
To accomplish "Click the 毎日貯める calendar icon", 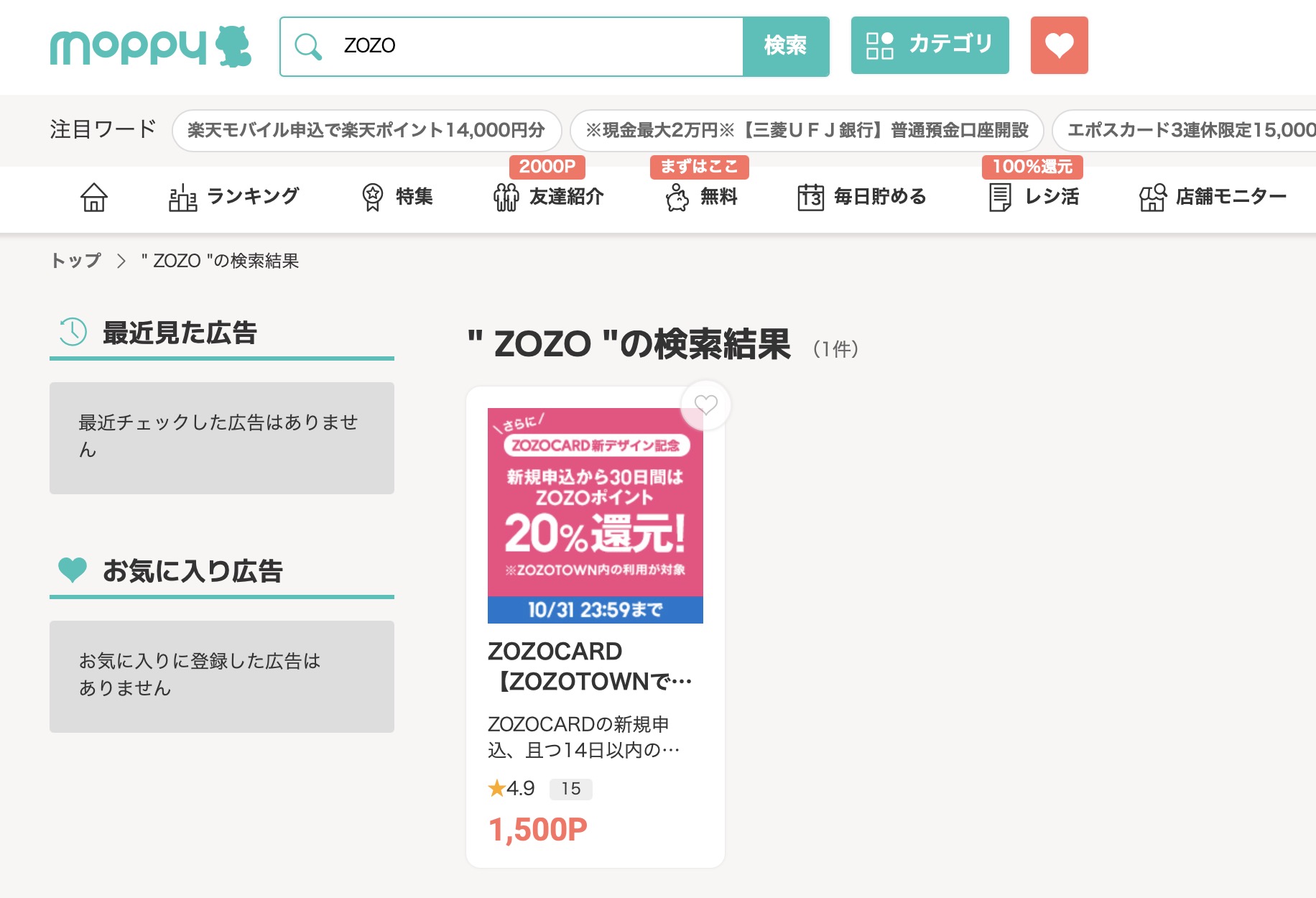I will [x=811, y=197].
